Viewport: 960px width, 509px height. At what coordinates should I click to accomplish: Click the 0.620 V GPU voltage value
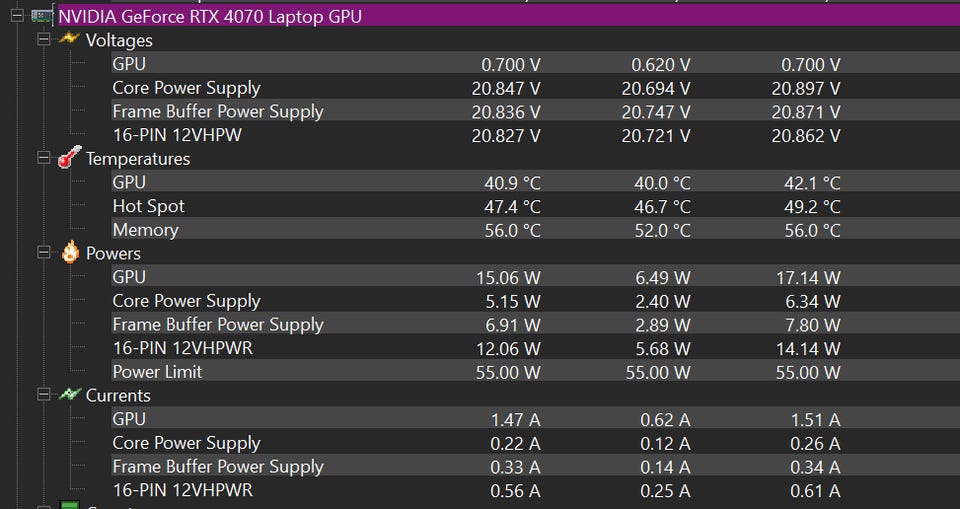(x=661, y=65)
